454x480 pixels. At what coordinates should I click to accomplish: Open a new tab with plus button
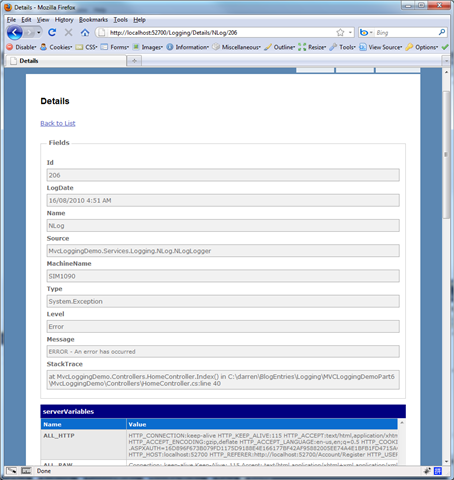click(x=134, y=61)
